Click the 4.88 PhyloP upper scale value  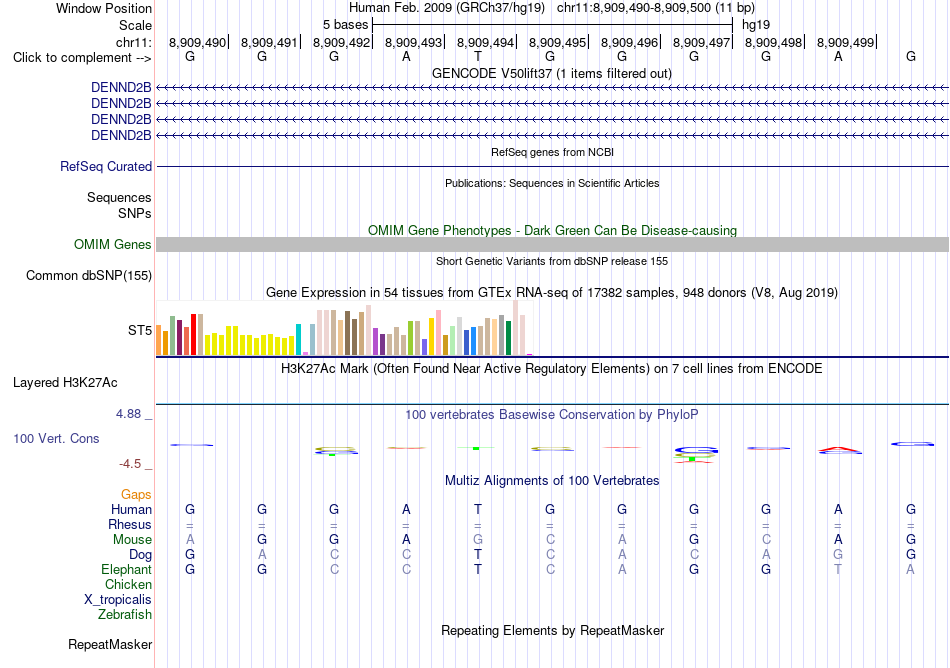pos(128,414)
